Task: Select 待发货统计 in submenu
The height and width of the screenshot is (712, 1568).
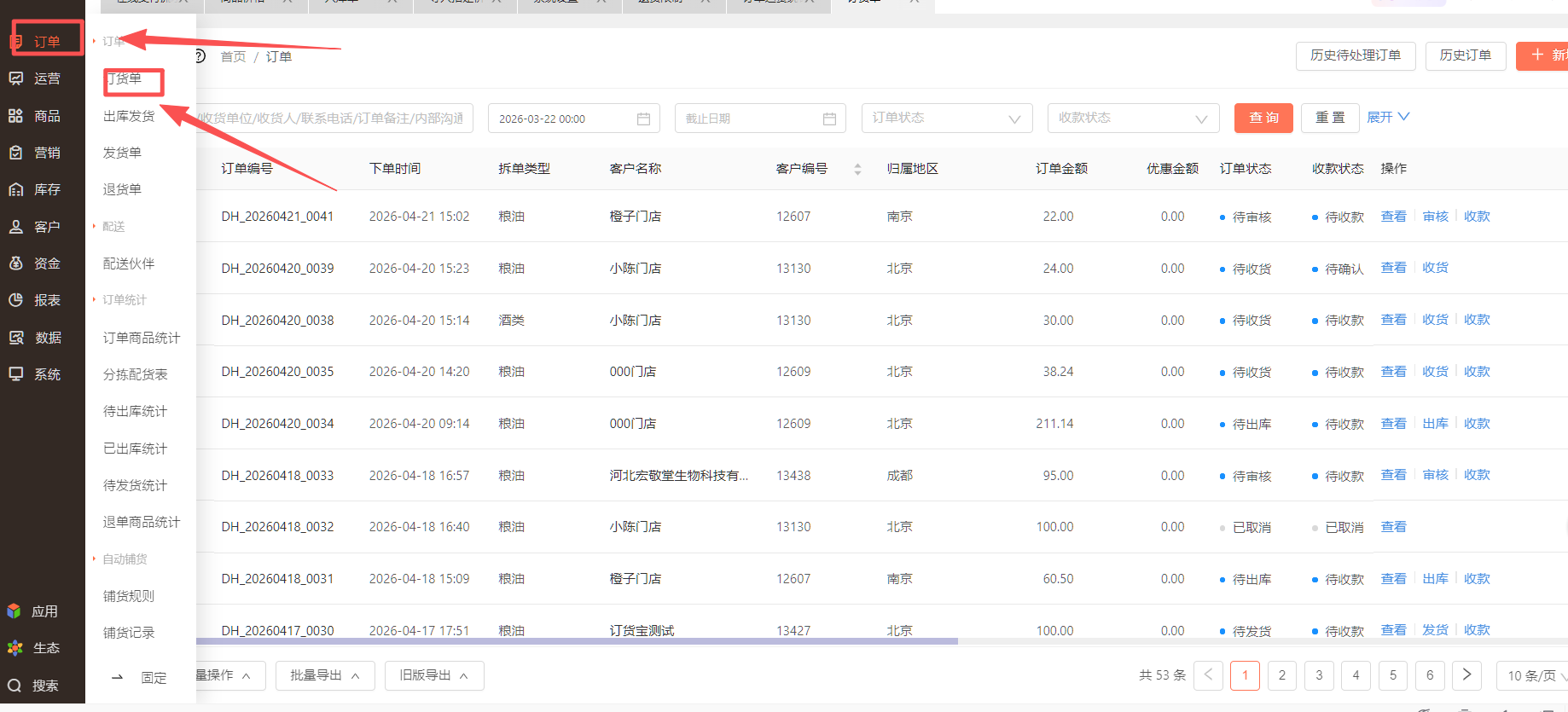Action: [136, 485]
